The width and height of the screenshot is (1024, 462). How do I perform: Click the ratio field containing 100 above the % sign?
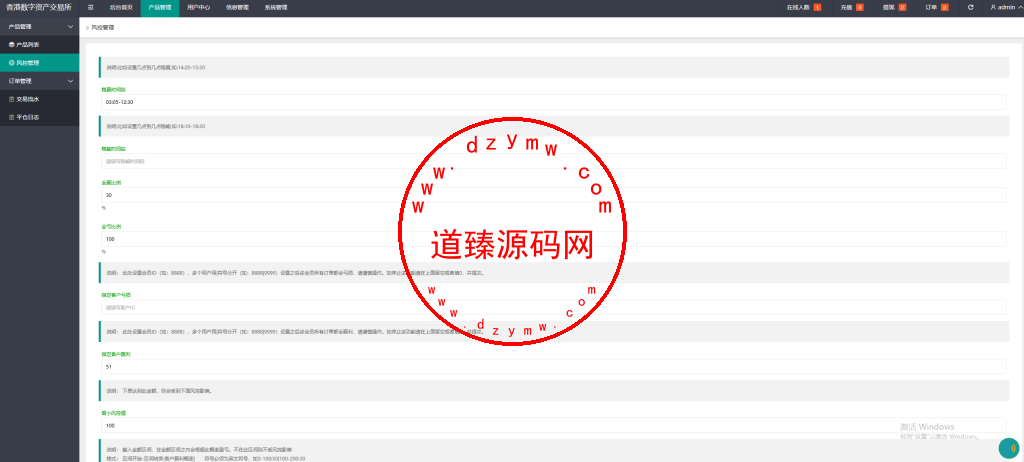554,239
